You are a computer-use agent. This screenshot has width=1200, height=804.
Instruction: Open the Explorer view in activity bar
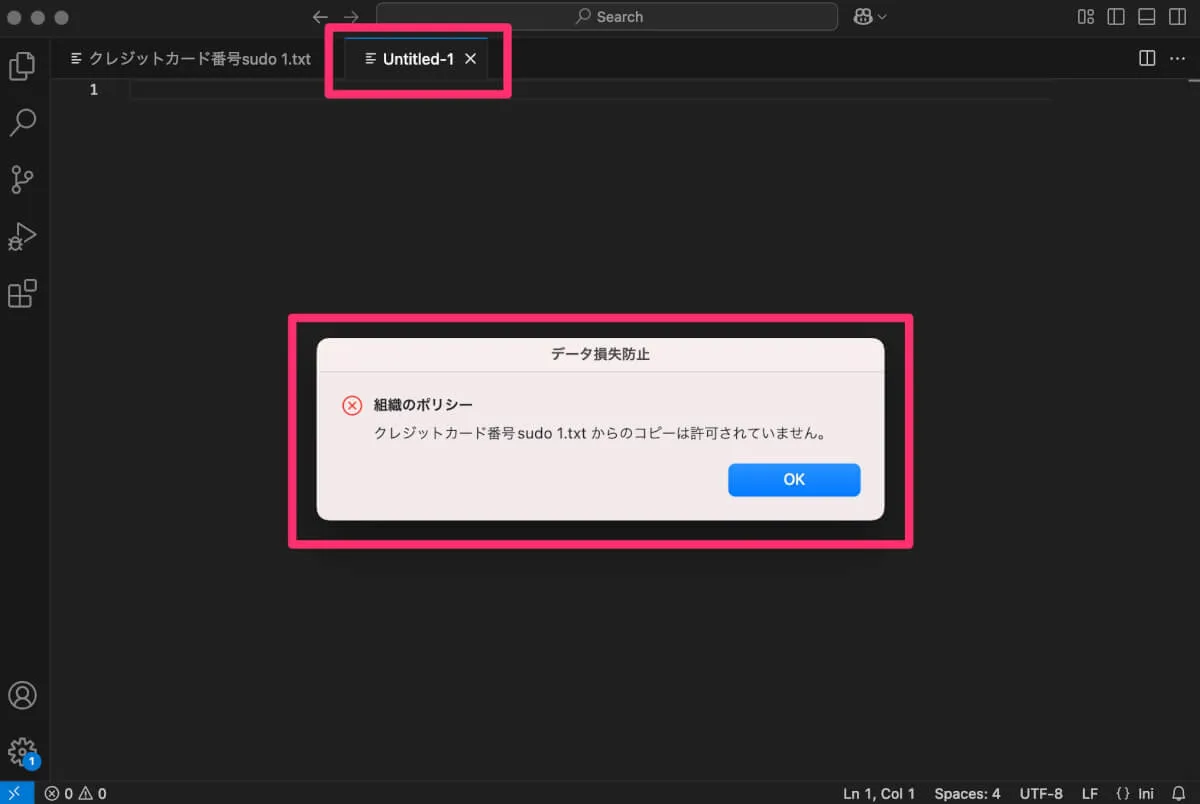[22, 66]
